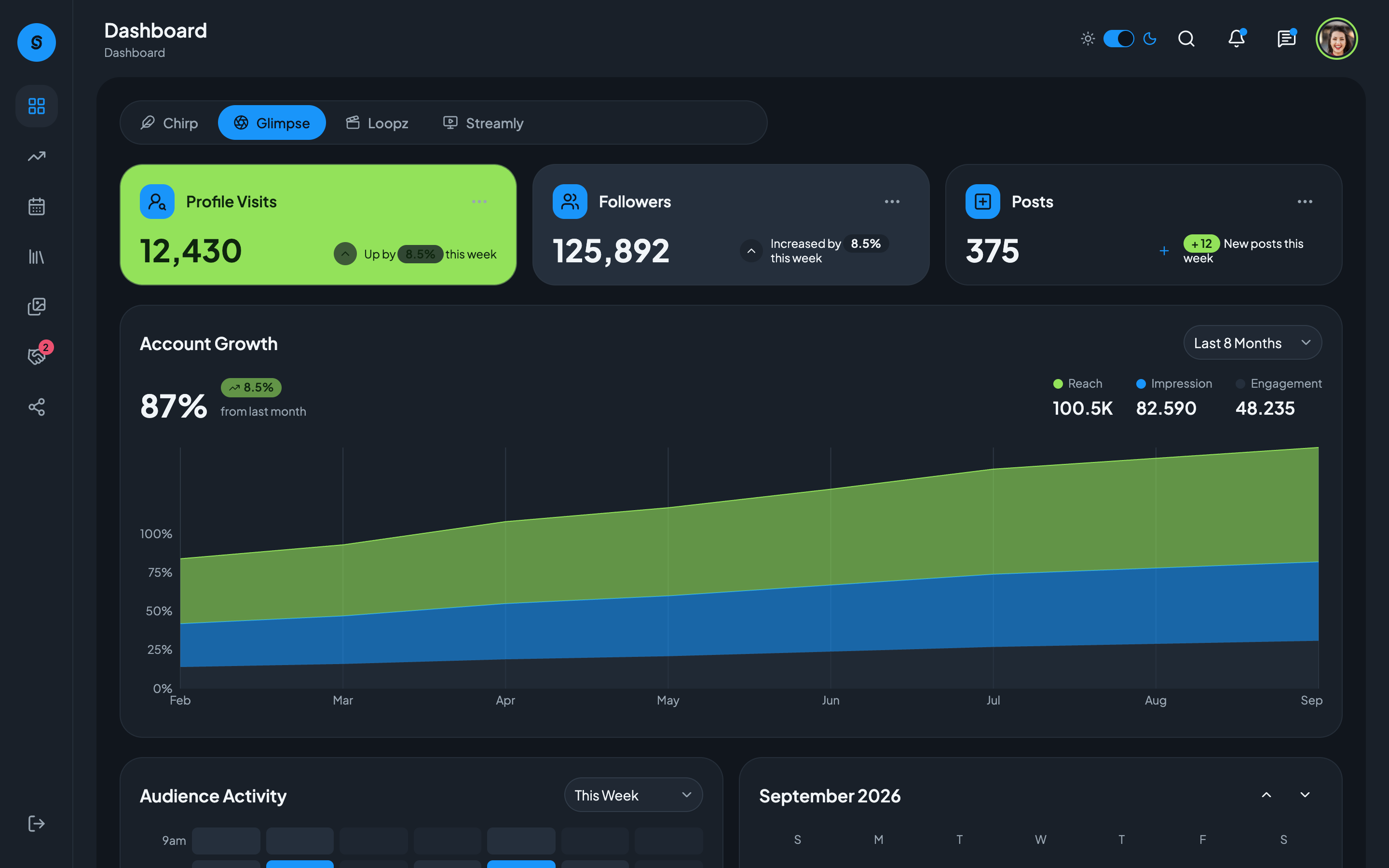Screen dimensions: 1389x868
Task: Click the +12 new posts badge
Action: (x=1201, y=244)
